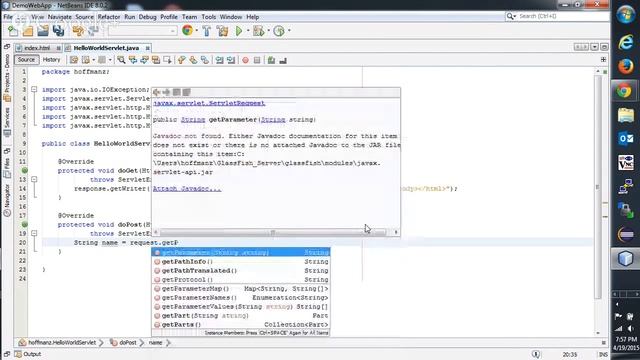Click the Clean and Build Project icon

pos(222,31)
